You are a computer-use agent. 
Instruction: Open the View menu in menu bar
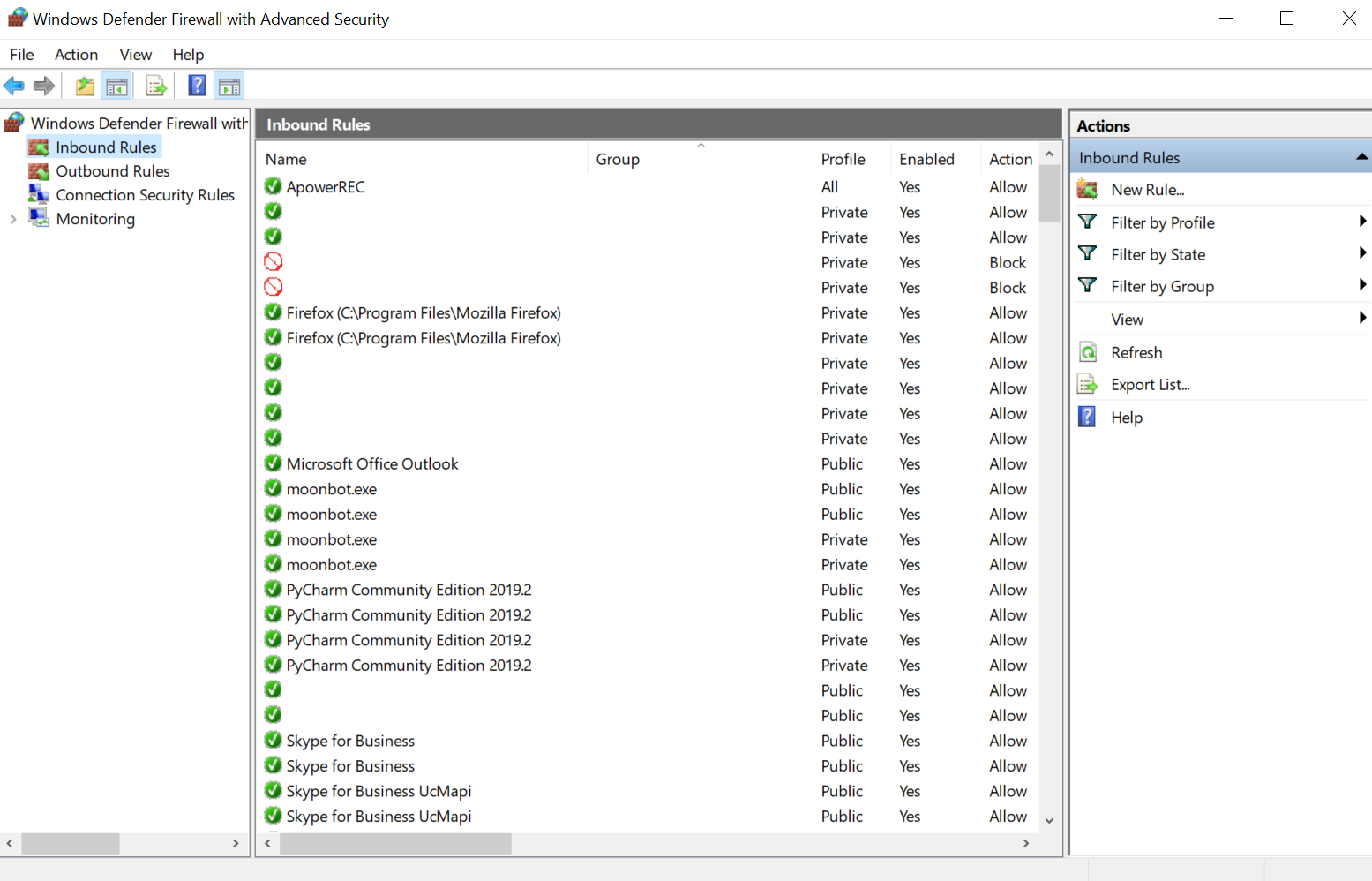point(136,55)
